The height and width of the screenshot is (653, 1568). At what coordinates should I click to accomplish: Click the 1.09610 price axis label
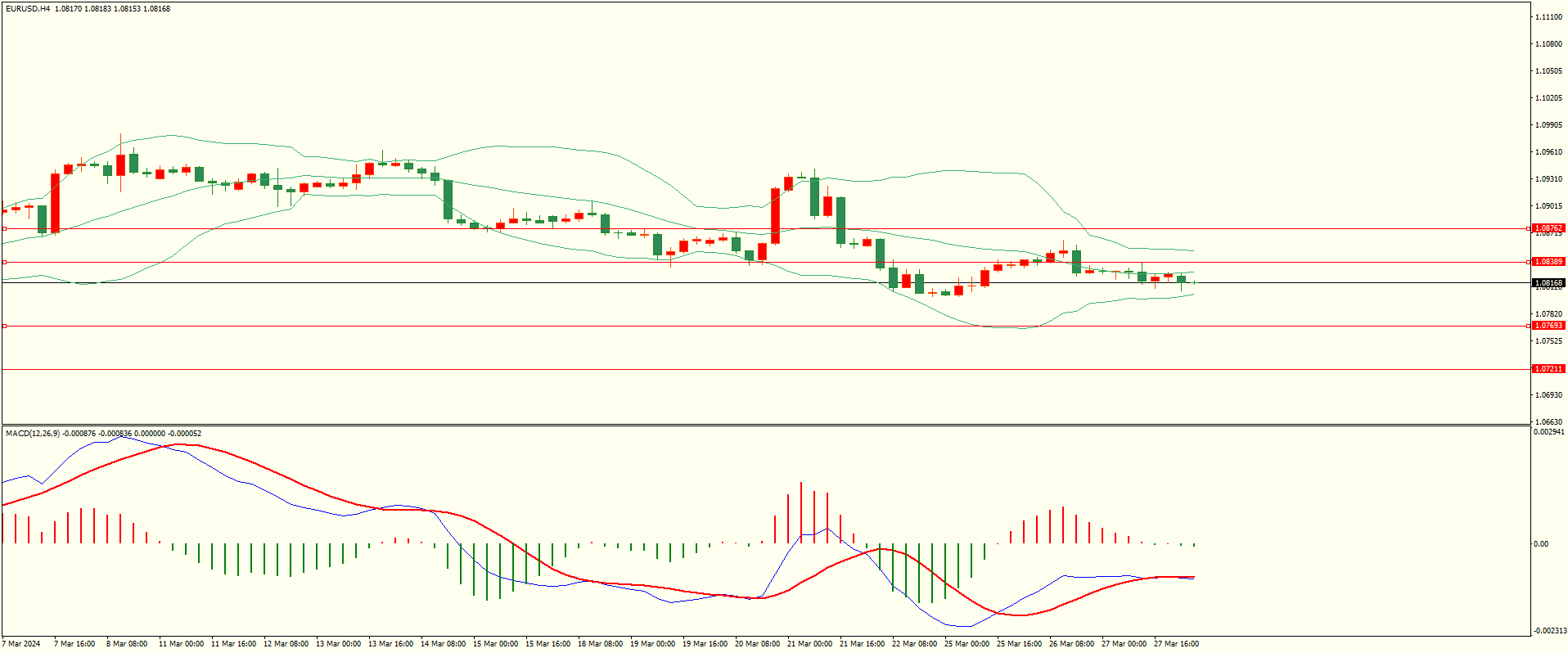coord(1548,152)
